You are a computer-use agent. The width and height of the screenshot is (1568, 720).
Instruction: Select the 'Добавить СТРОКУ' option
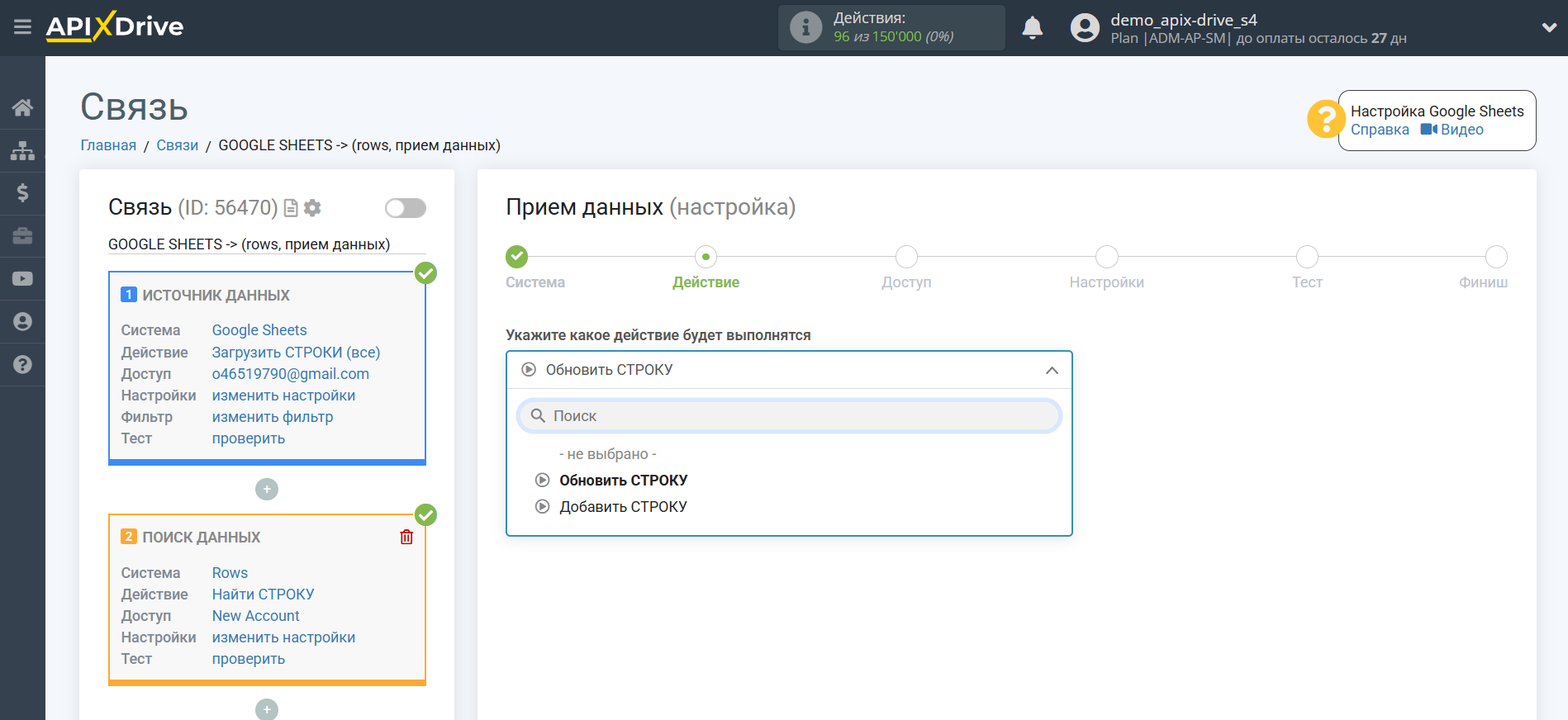(x=623, y=507)
